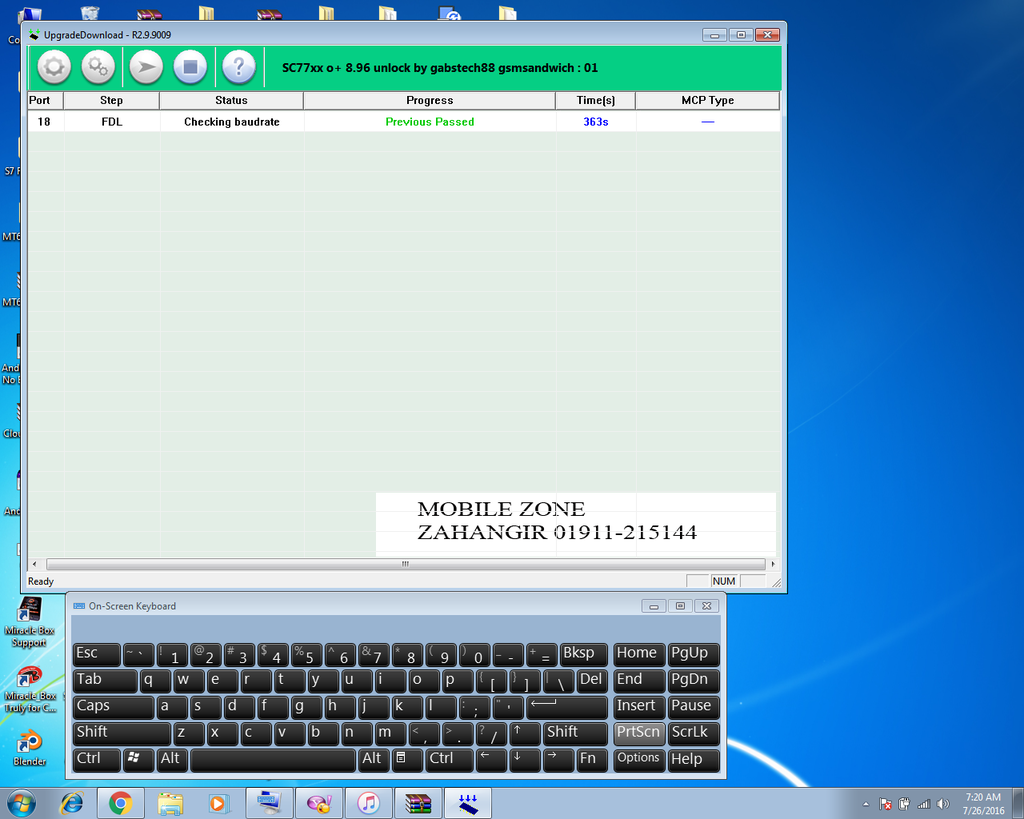Open the Settings double-gear icon
Image resolution: width=1024 pixels, height=819 pixels.
(97, 68)
